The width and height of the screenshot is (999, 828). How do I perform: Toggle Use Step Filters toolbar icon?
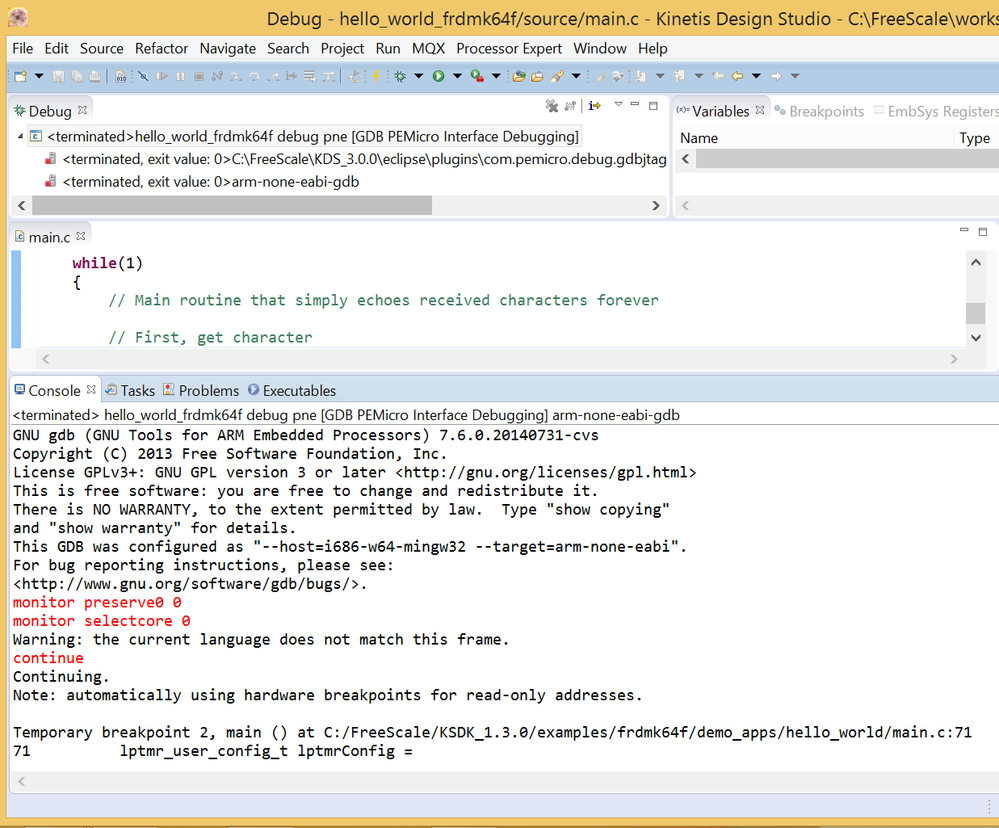pyautogui.click(x=328, y=76)
